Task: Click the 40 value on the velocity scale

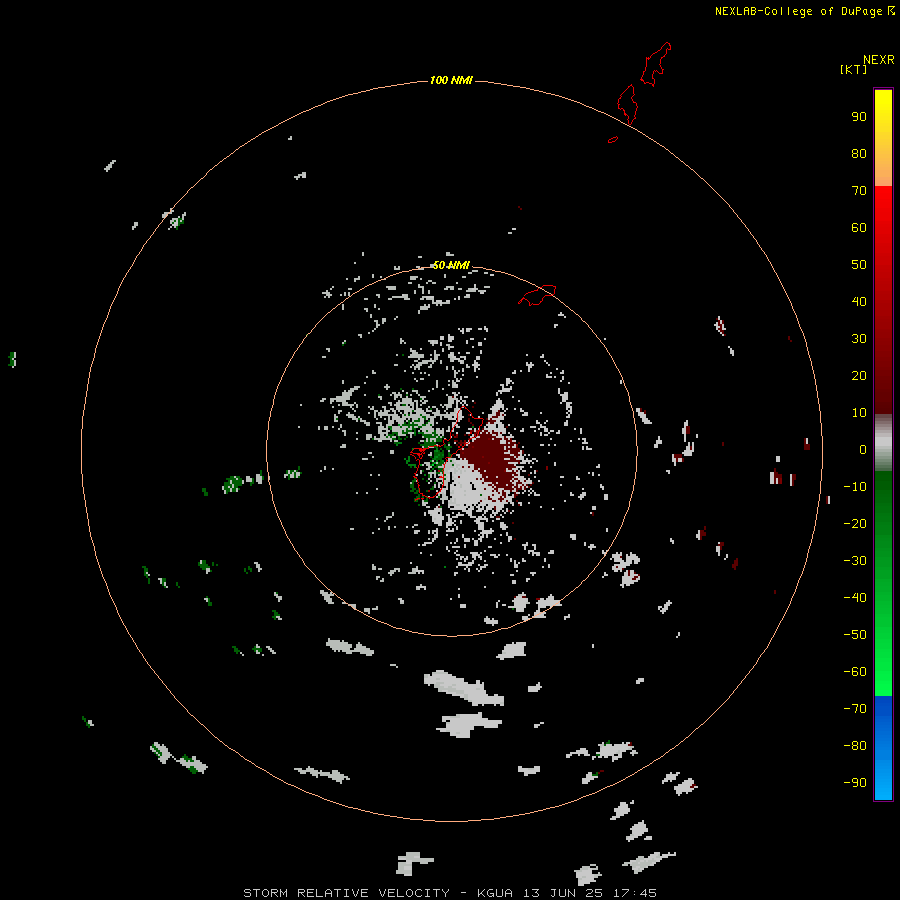Action: pos(859,301)
